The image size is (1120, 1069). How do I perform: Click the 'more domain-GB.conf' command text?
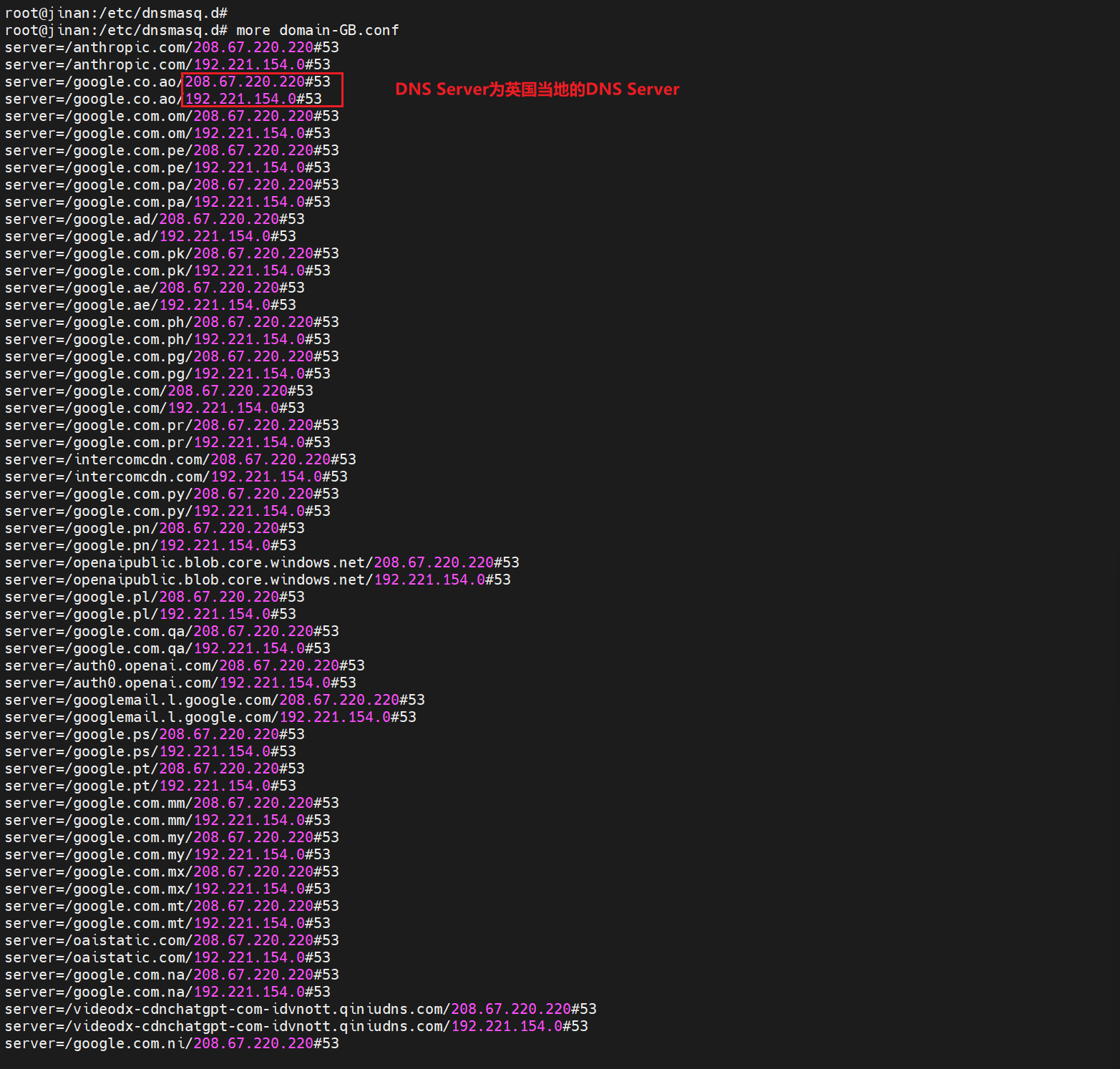tap(317, 30)
